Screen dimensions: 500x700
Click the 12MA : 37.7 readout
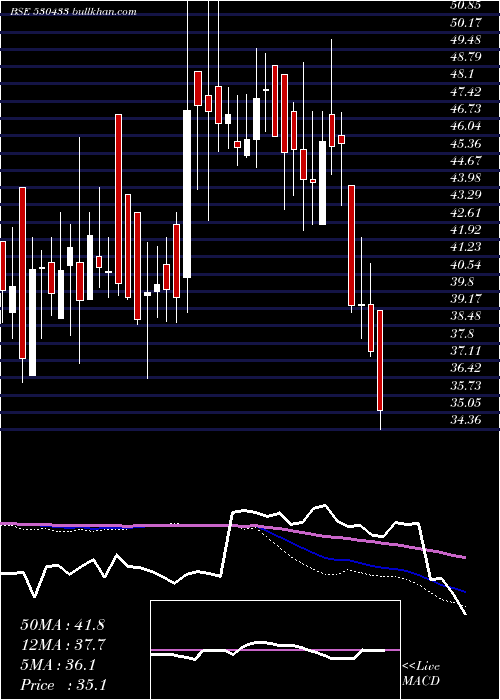(62, 645)
